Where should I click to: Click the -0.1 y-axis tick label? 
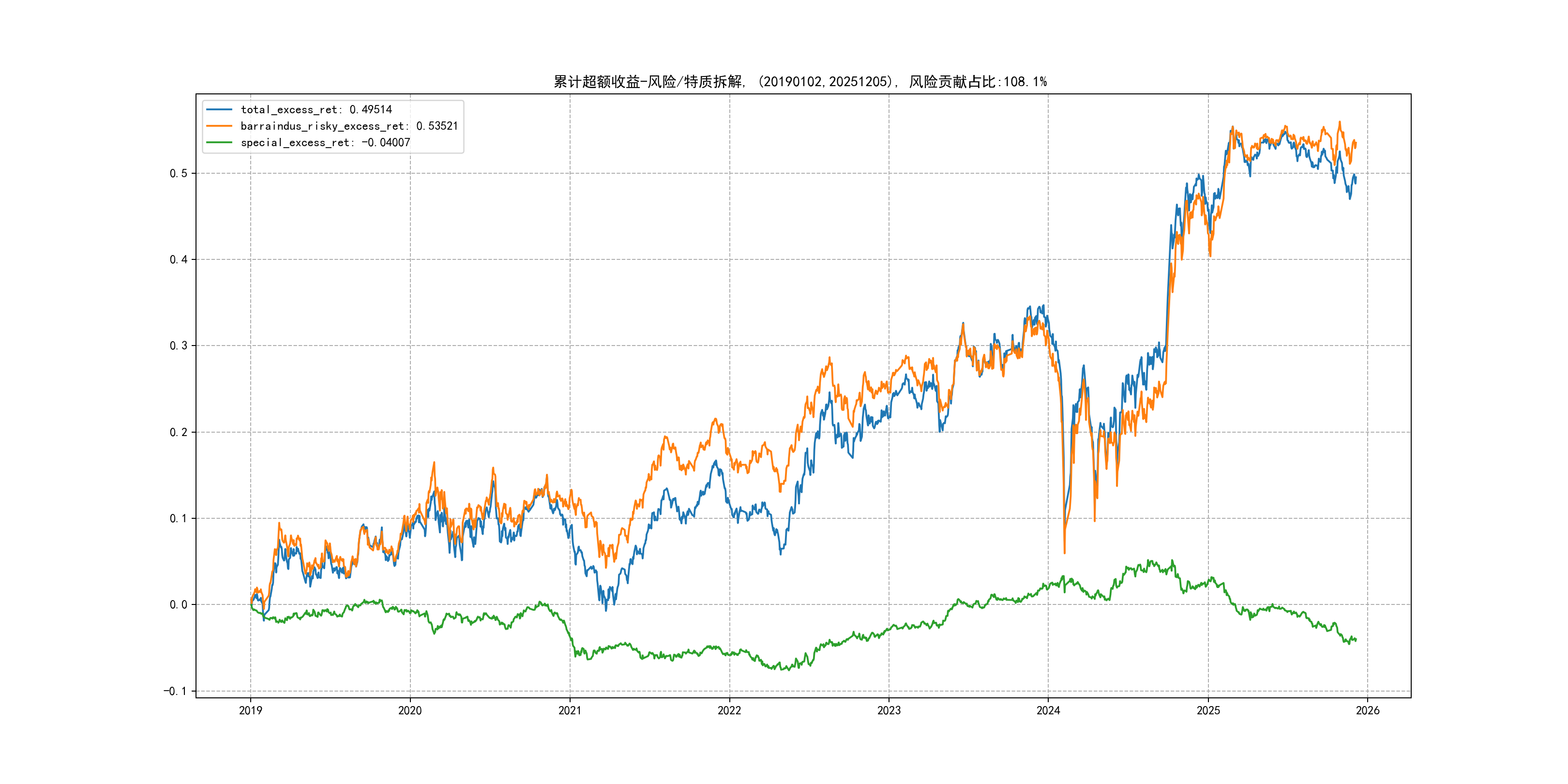point(175,691)
